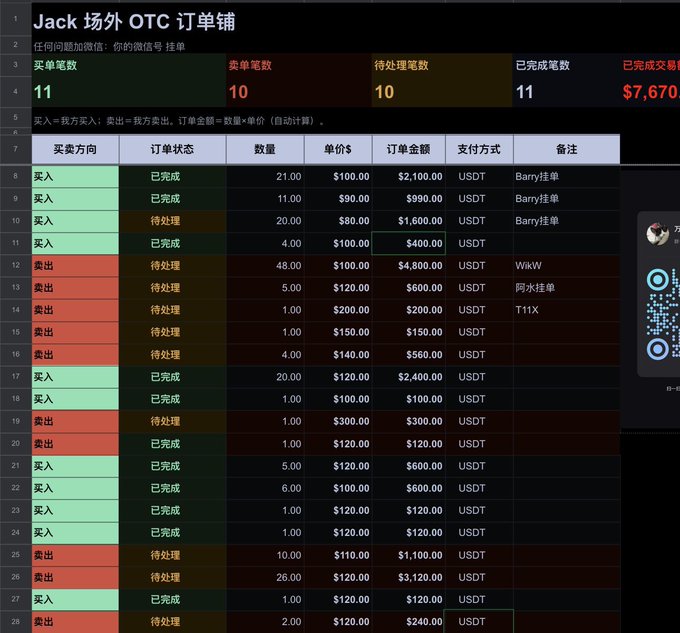
Task: Click the $1,100.00 order amount cell
Action: click(409, 555)
